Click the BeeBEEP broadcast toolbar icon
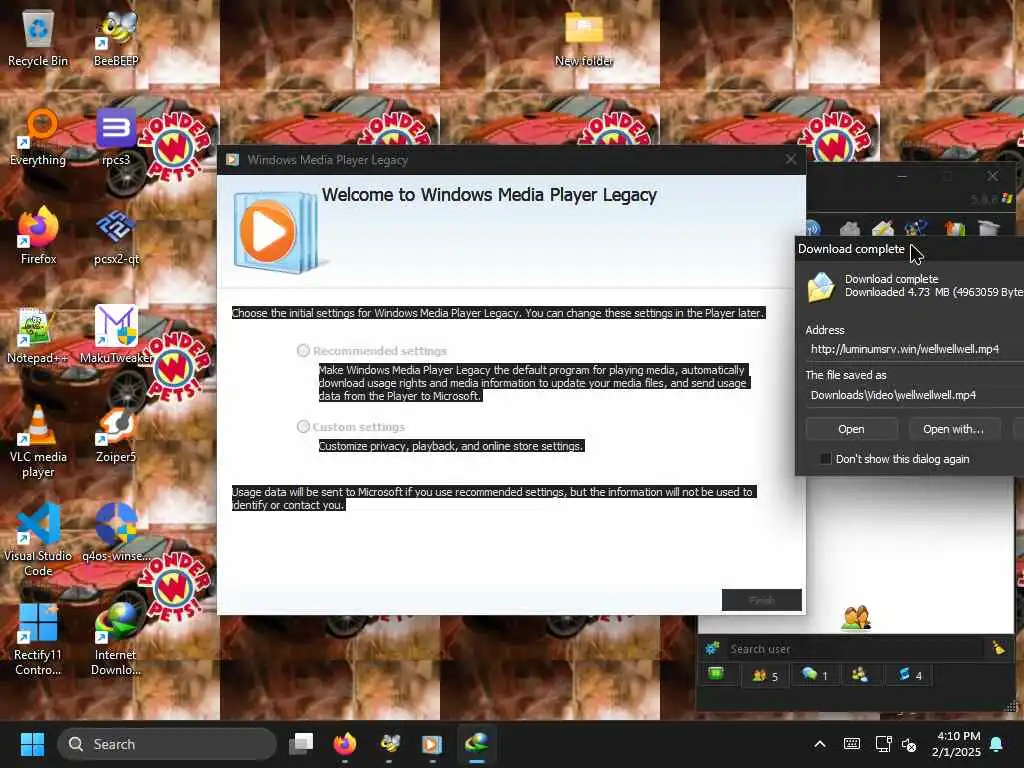The width and height of the screenshot is (1024, 768). 812,229
